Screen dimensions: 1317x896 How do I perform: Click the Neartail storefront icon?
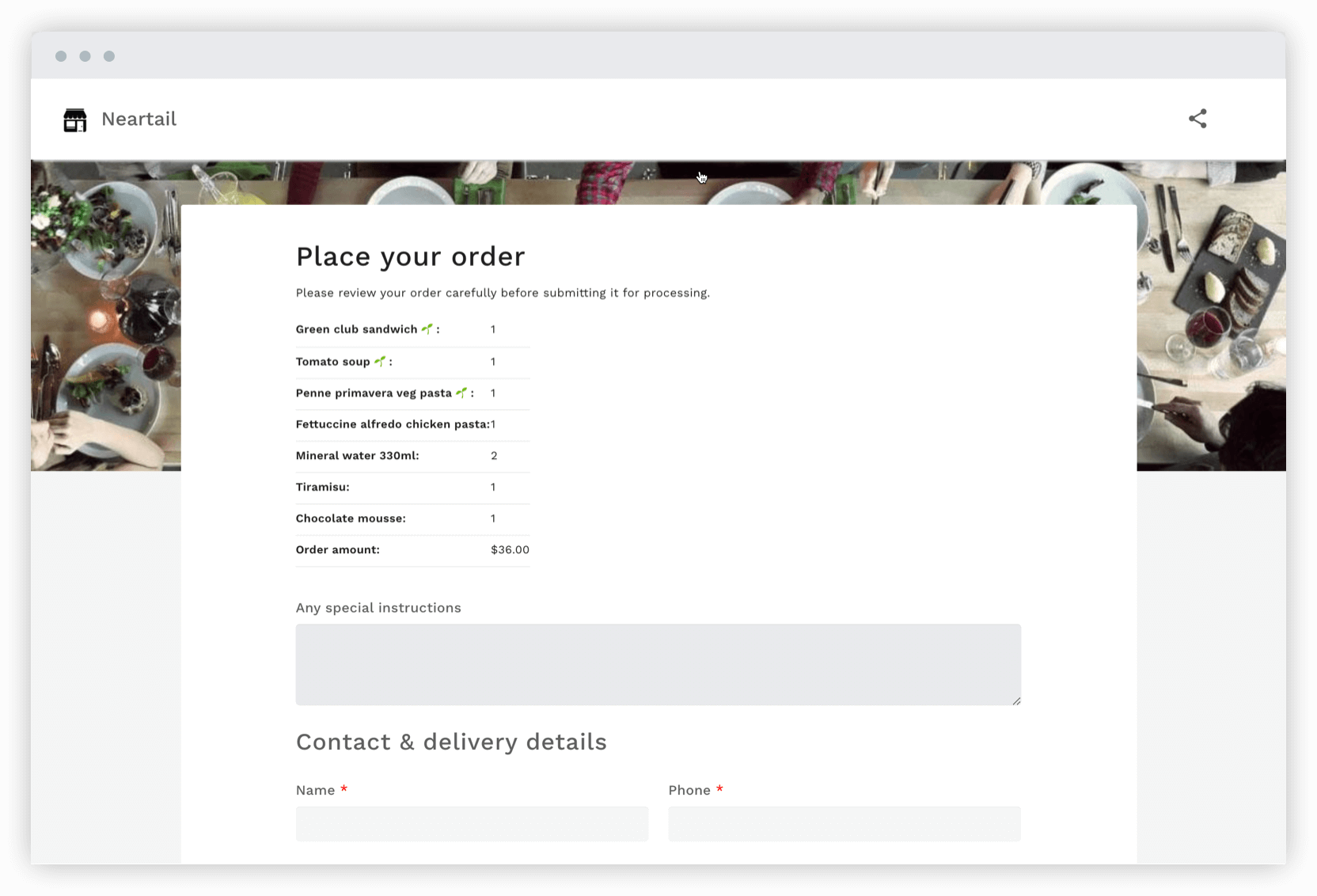(75, 119)
